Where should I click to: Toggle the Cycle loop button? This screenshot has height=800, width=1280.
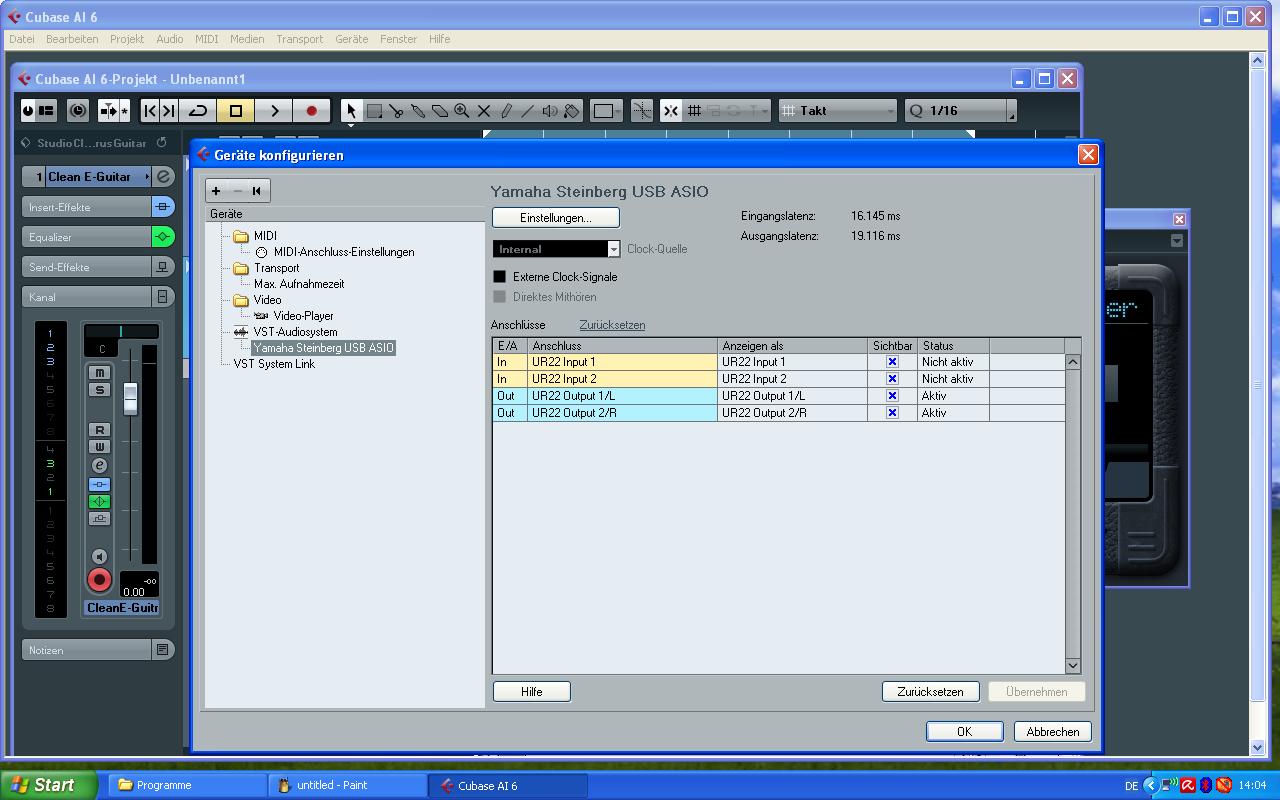tap(198, 111)
